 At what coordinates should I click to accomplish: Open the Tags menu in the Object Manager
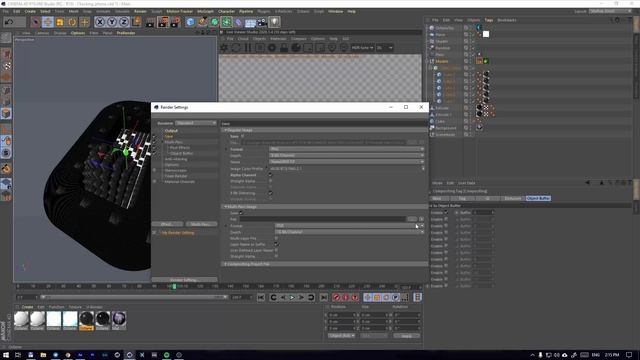point(489,20)
